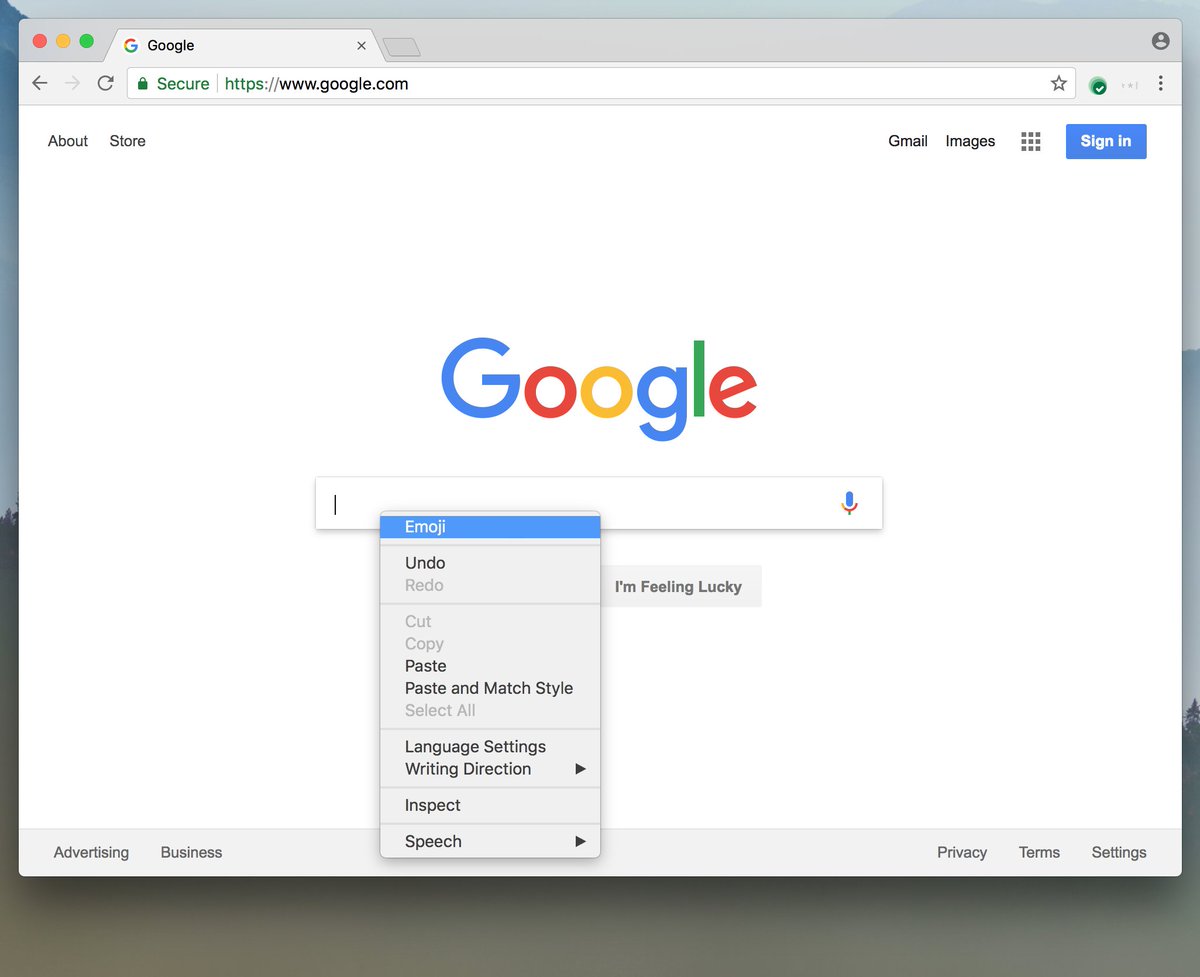Open the Privacy footer link
This screenshot has width=1200, height=977.
[x=962, y=852]
